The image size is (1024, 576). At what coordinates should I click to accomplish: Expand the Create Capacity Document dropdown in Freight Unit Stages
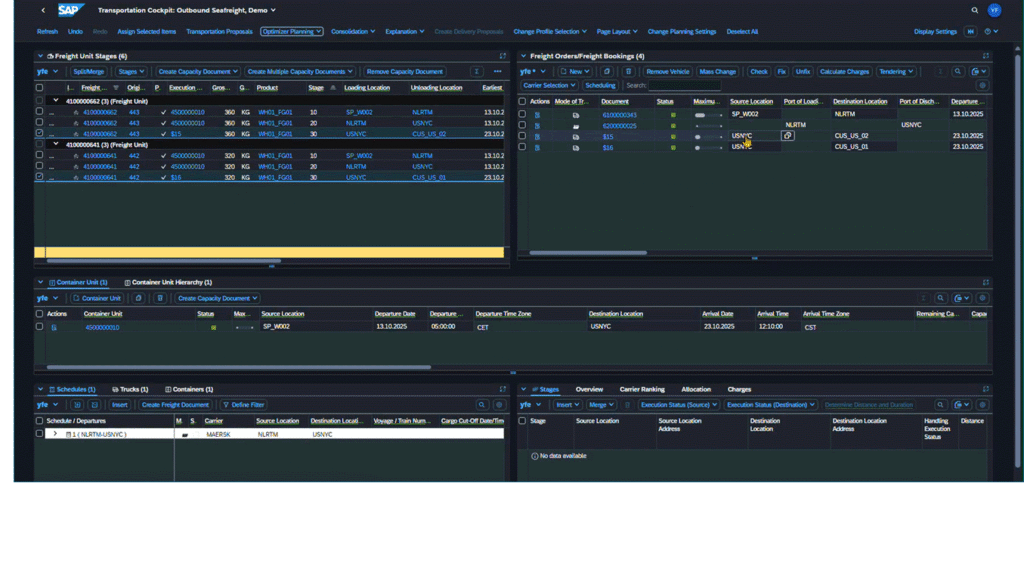(198, 72)
